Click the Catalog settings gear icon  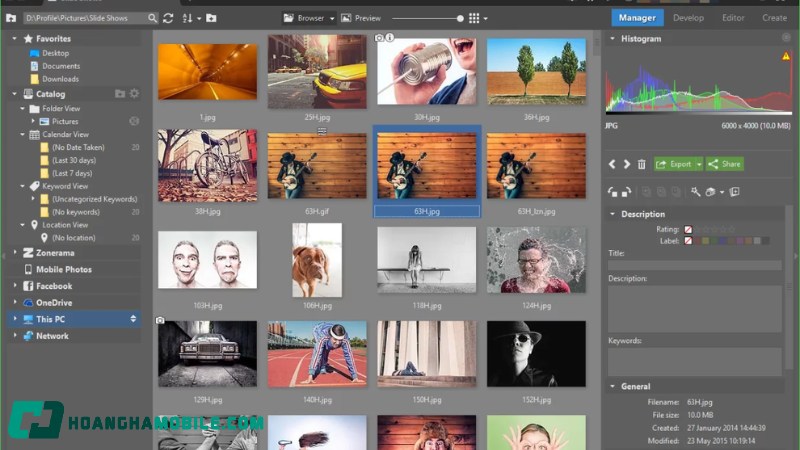[134, 94]
